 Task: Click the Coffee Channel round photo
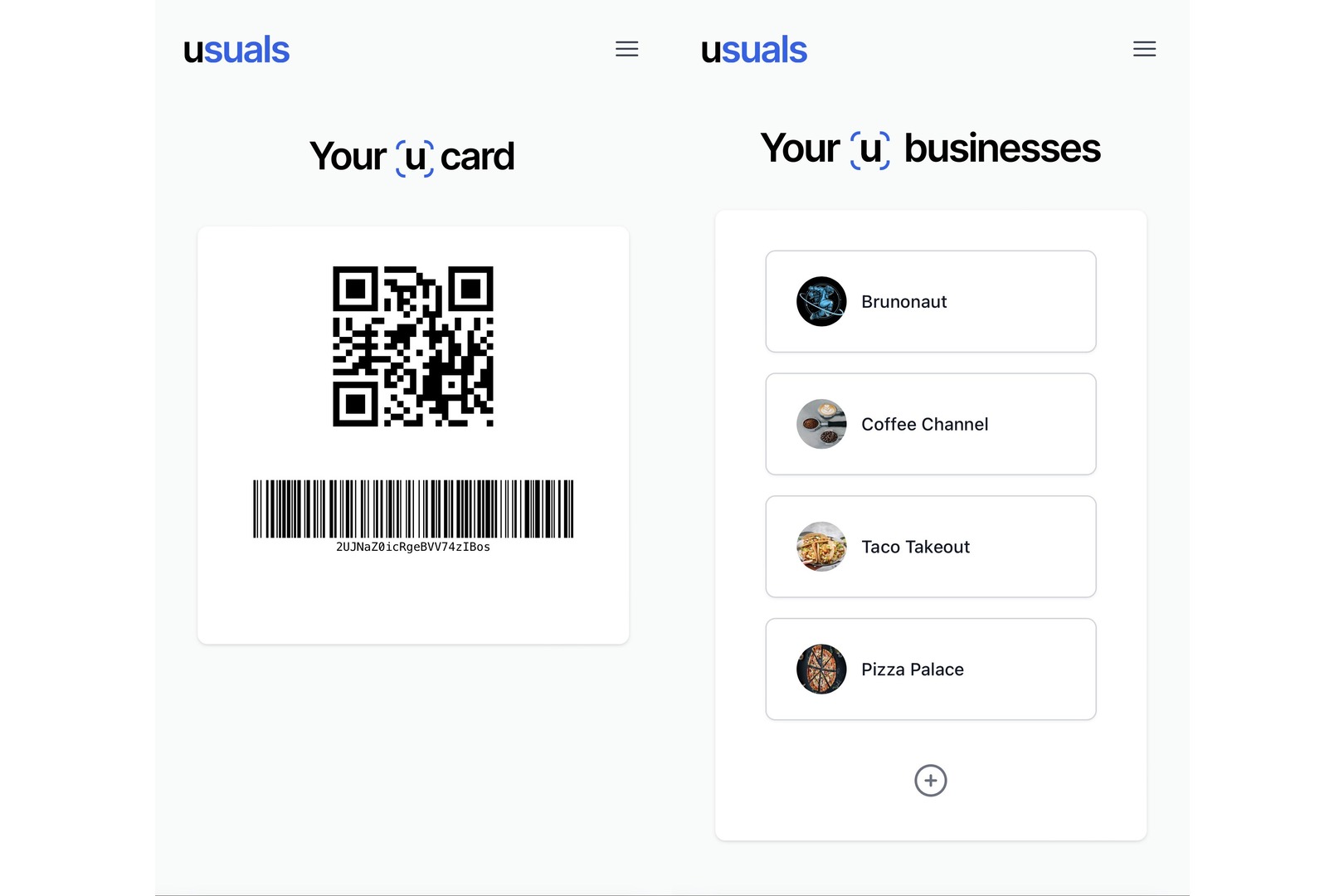point(821,424)
